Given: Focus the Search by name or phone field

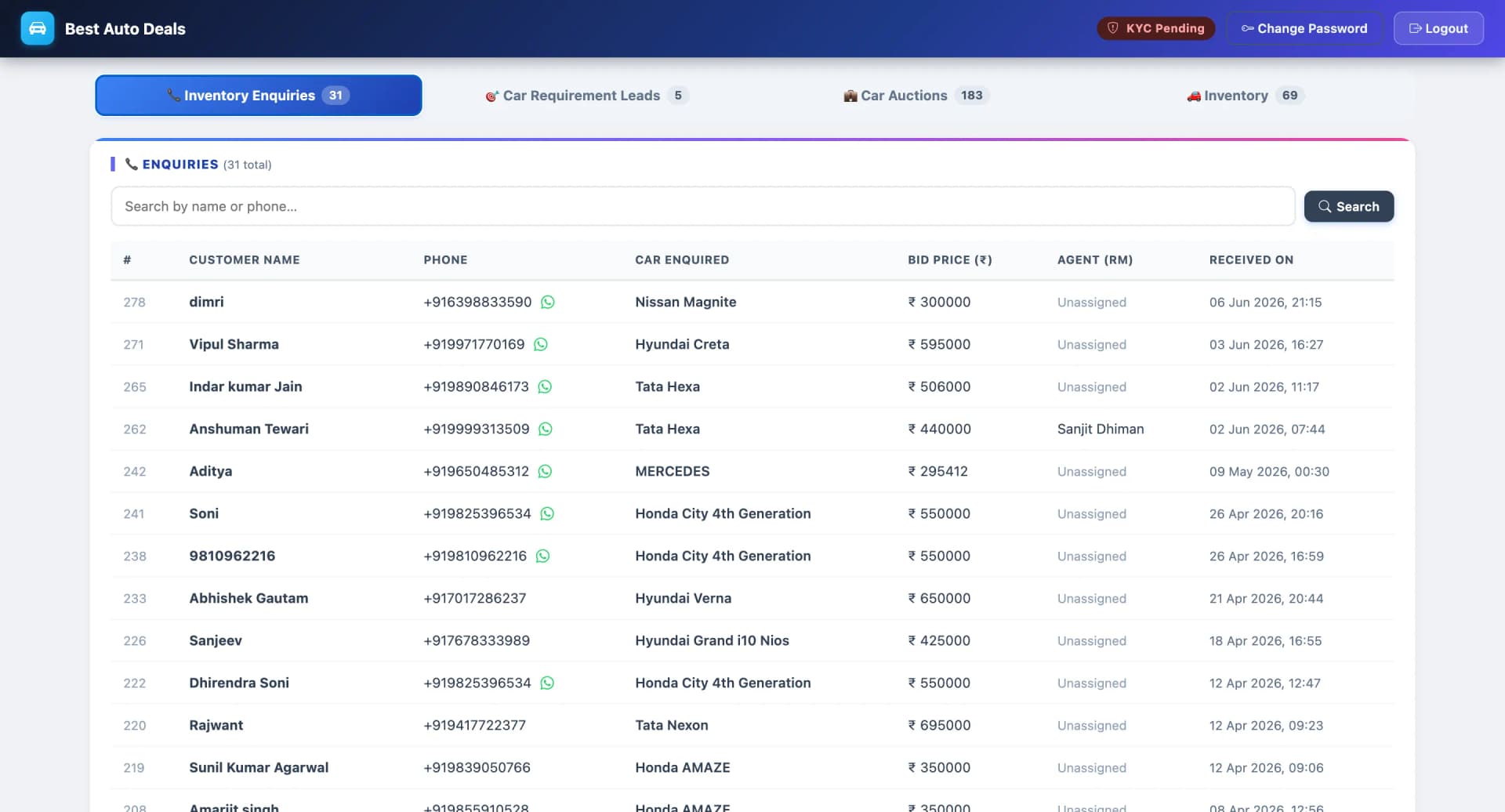Looking at the screenshot, I should pos(703,206).
